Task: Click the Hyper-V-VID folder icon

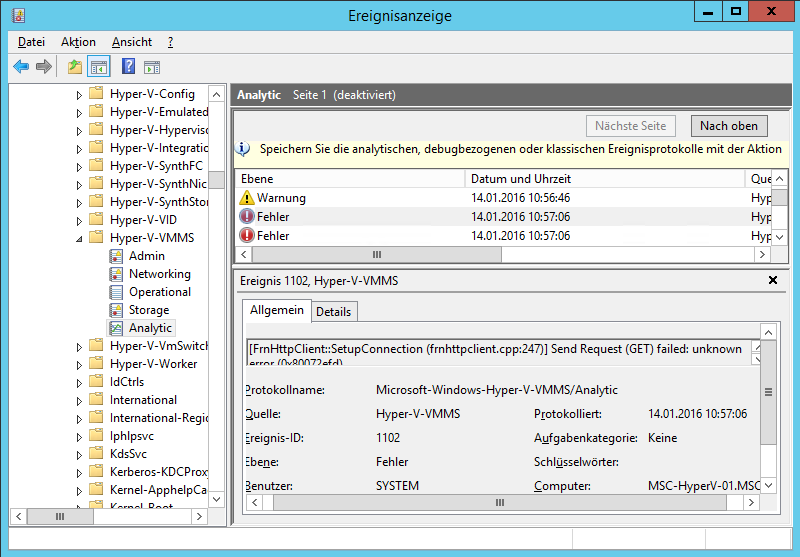Action: coord(96,219)
